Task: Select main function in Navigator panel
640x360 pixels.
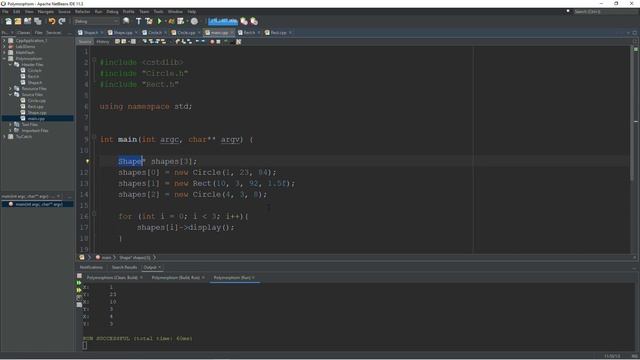Action: (x=39, y=204)
